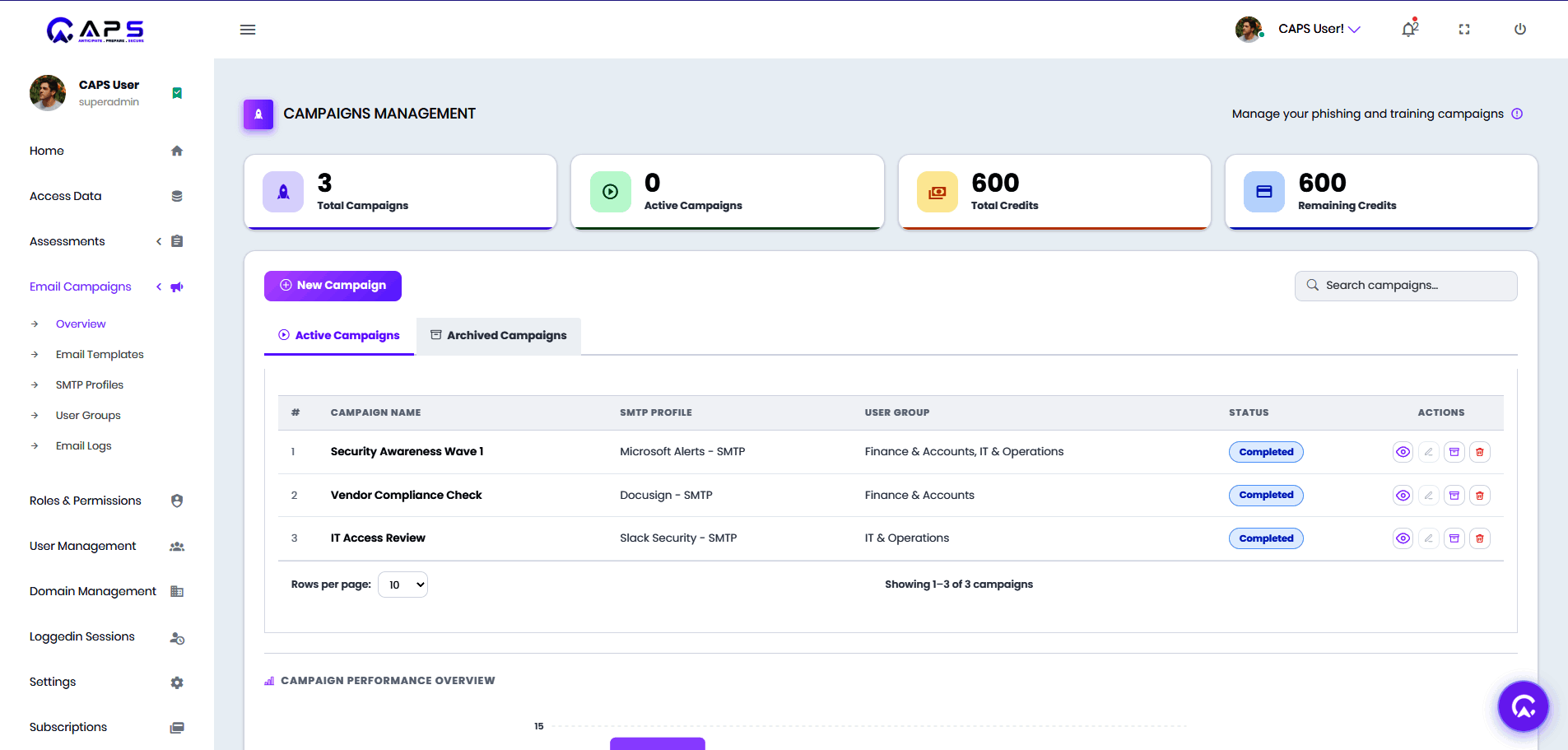This screenshot has height=750, width=1568.
Task: View Vendor Compliance Check via eye icon
Action: coord(1403,496)
